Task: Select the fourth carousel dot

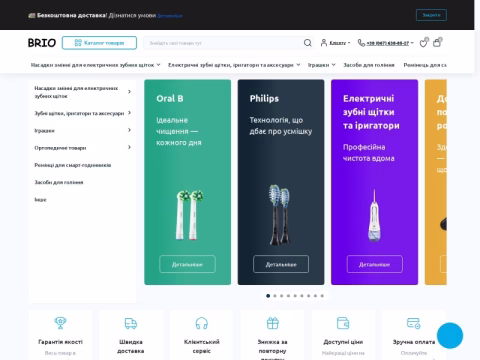Action: pyautogui.click(x=288, y=296)
